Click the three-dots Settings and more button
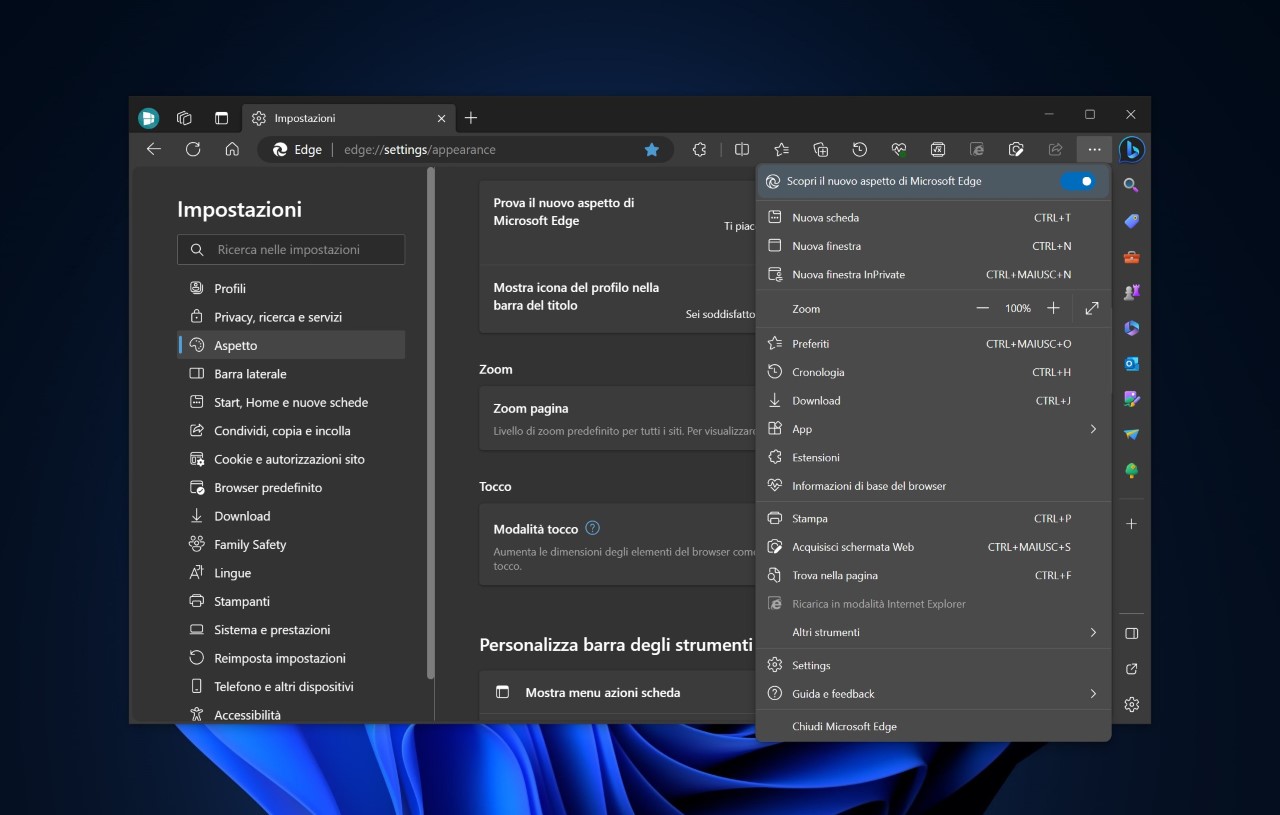 [1094, 149]
